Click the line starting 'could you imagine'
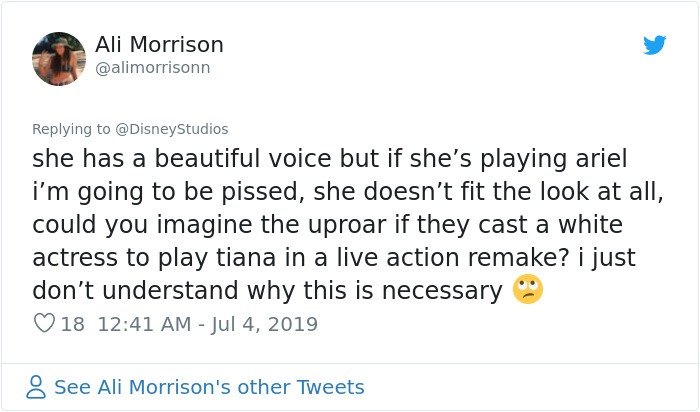This screenshot has width=700, height=412. pyautogui.click(x=327, y=224)
